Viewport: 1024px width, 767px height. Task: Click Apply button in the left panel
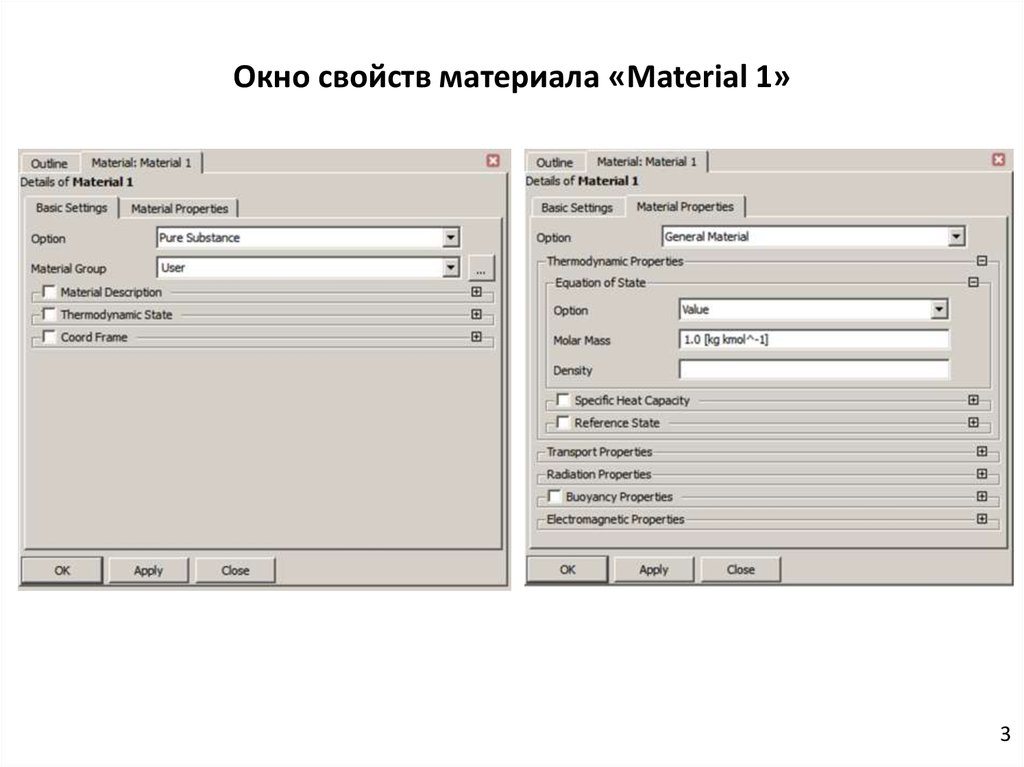[148, 570]
